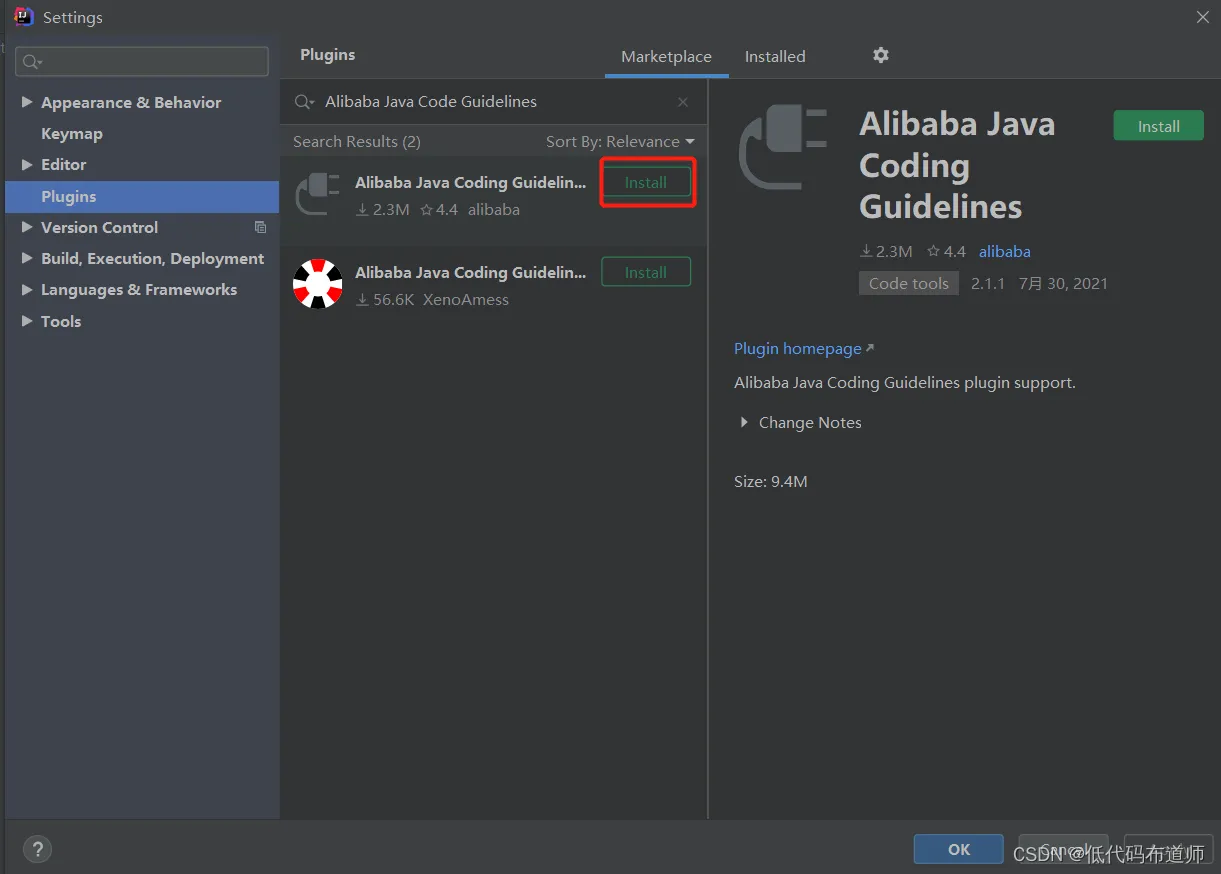Click the XenoAmess plugin red-black logo
Image resolution: width=1221 pixels, height=874 pixels.
(318, 284)
